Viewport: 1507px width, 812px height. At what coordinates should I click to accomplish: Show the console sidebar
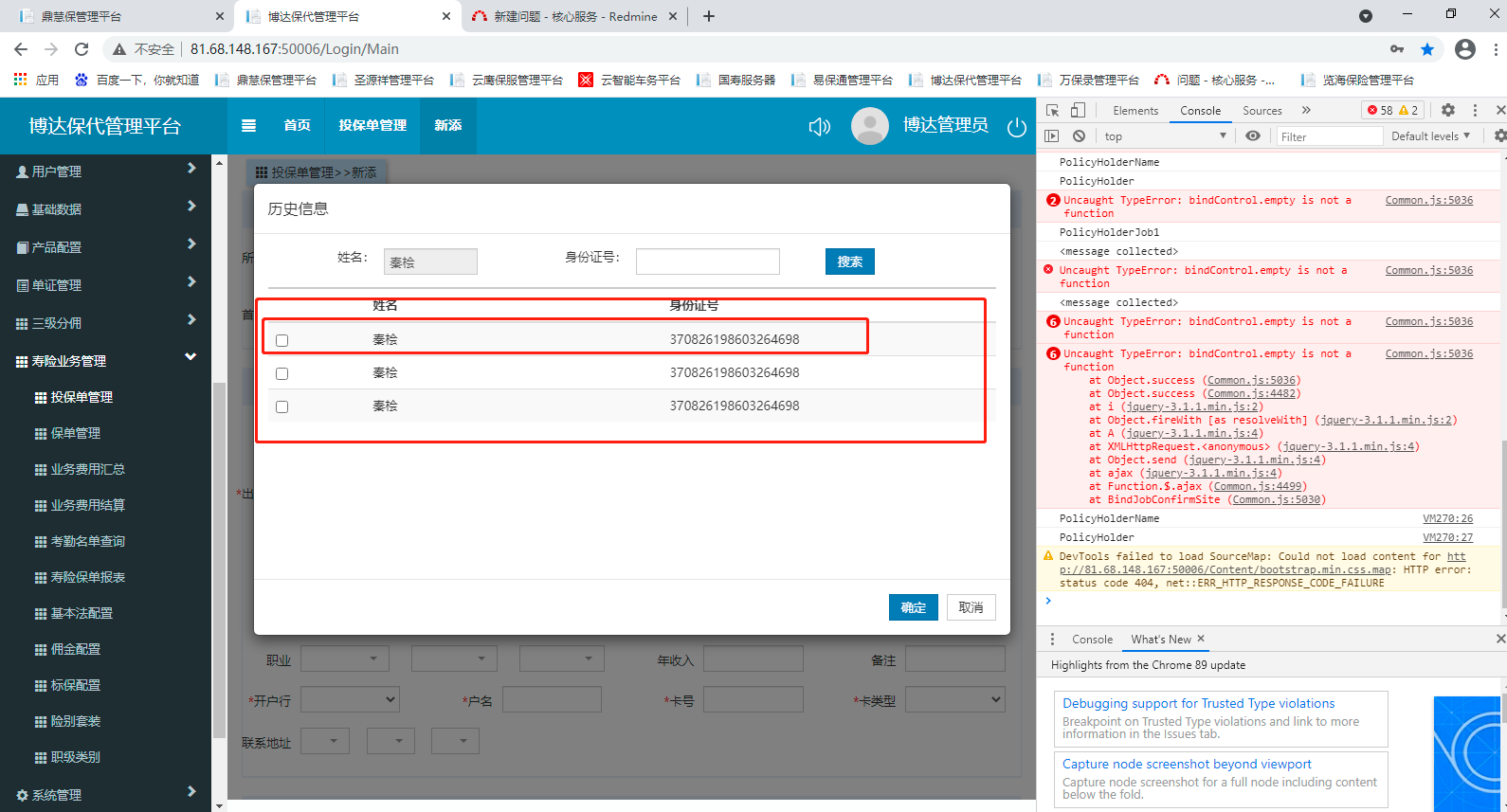1051,136
